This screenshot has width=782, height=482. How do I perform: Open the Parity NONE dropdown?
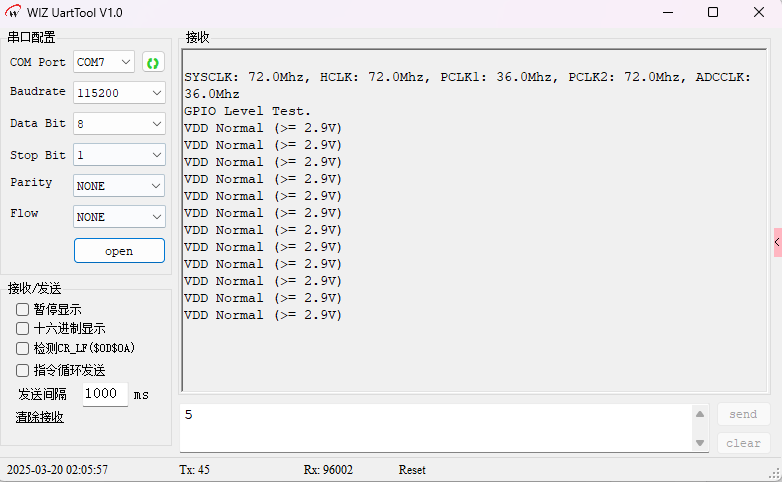click(x=119, y=186)
